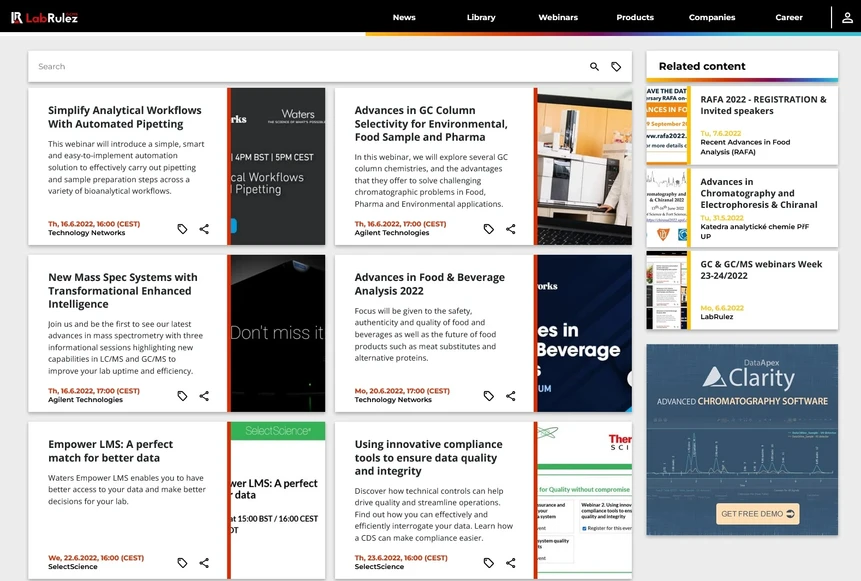
Task: Open the Companies menu
Action: click(x=712, y=18)
